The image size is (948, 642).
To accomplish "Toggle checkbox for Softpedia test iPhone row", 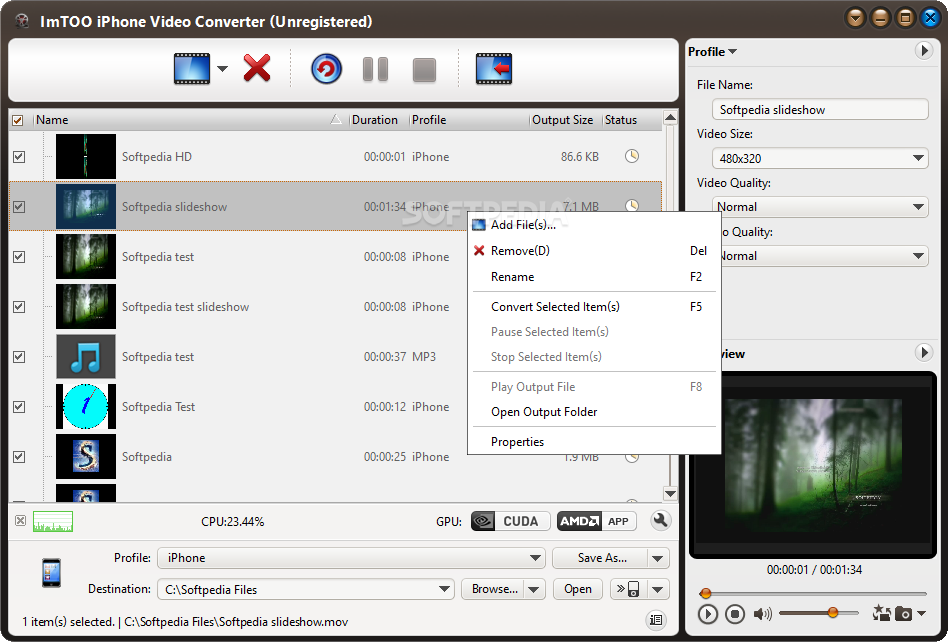I will 19,257.
